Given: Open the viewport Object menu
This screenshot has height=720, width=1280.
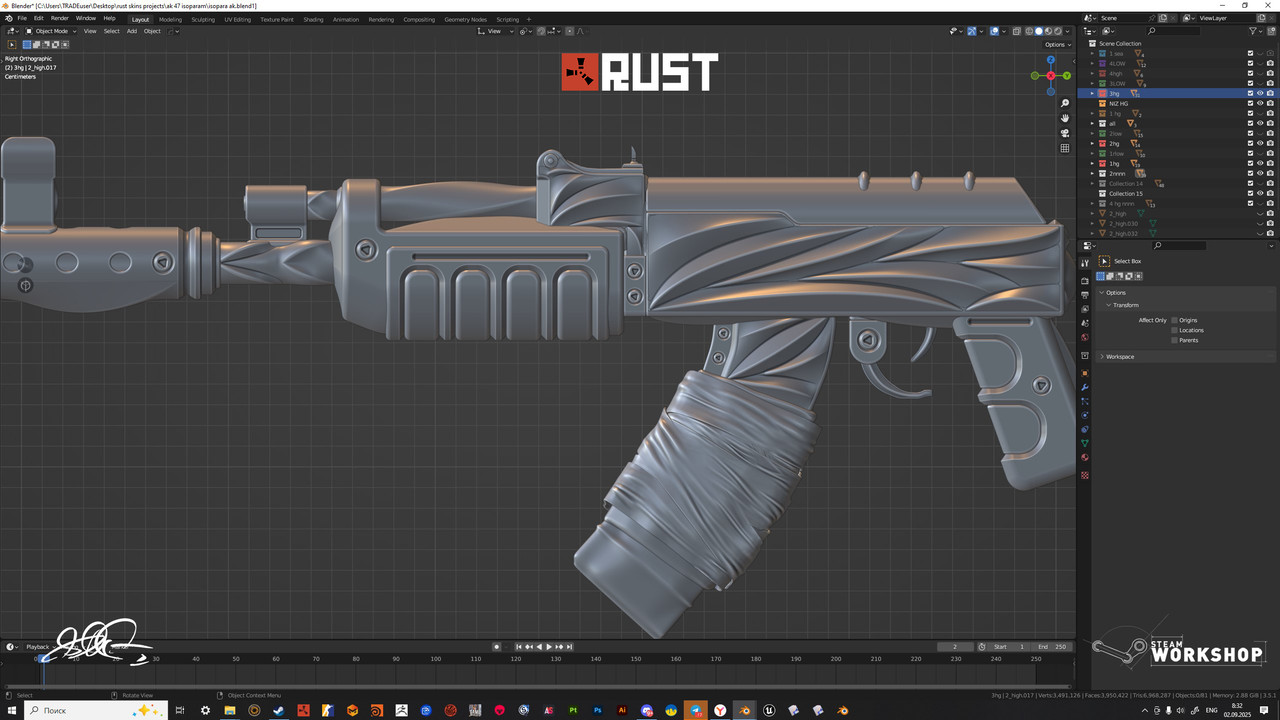Looking at the screenshot, I should click(152, 31).
